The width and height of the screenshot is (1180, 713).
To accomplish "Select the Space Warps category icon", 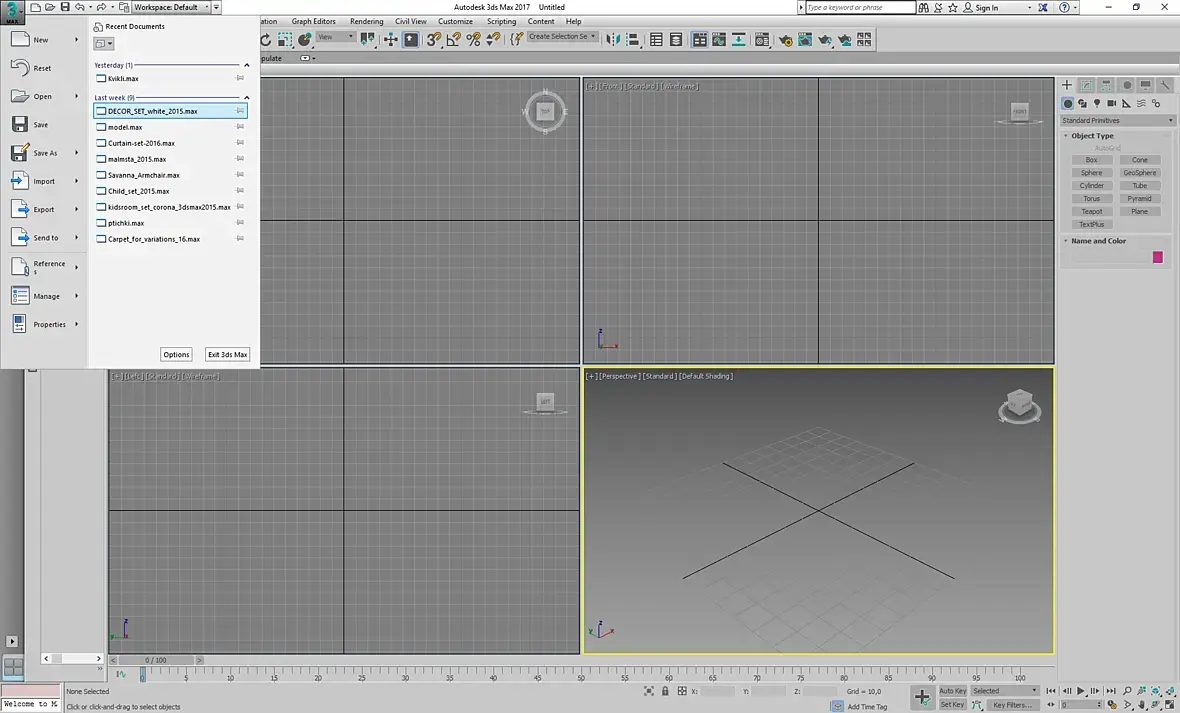I will click(1141, 103).
